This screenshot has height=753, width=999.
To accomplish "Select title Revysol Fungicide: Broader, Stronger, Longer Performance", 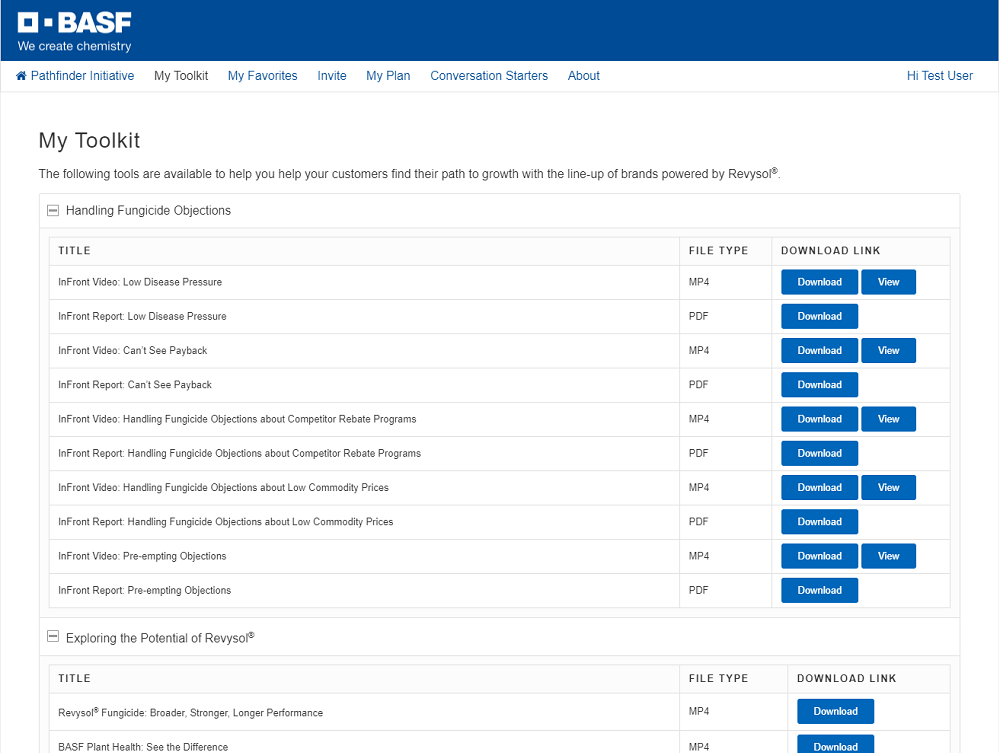I will 190,712.
